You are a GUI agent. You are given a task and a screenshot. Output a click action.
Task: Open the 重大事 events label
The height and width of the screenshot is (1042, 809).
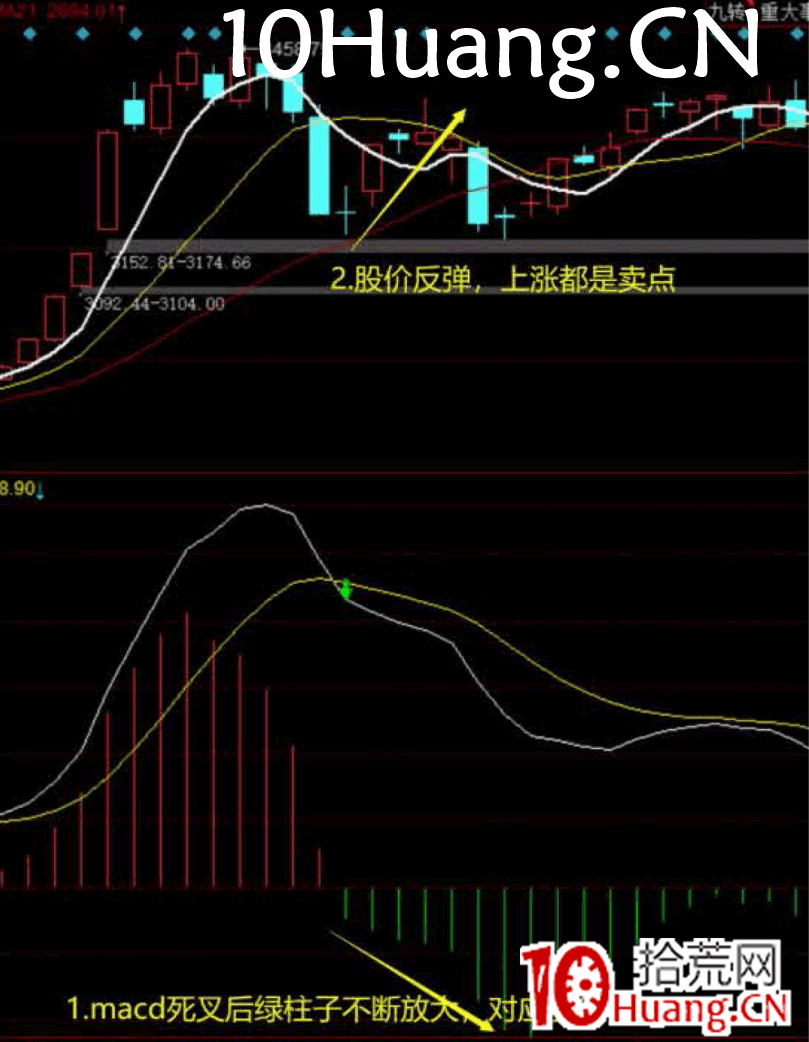point(784,11)
